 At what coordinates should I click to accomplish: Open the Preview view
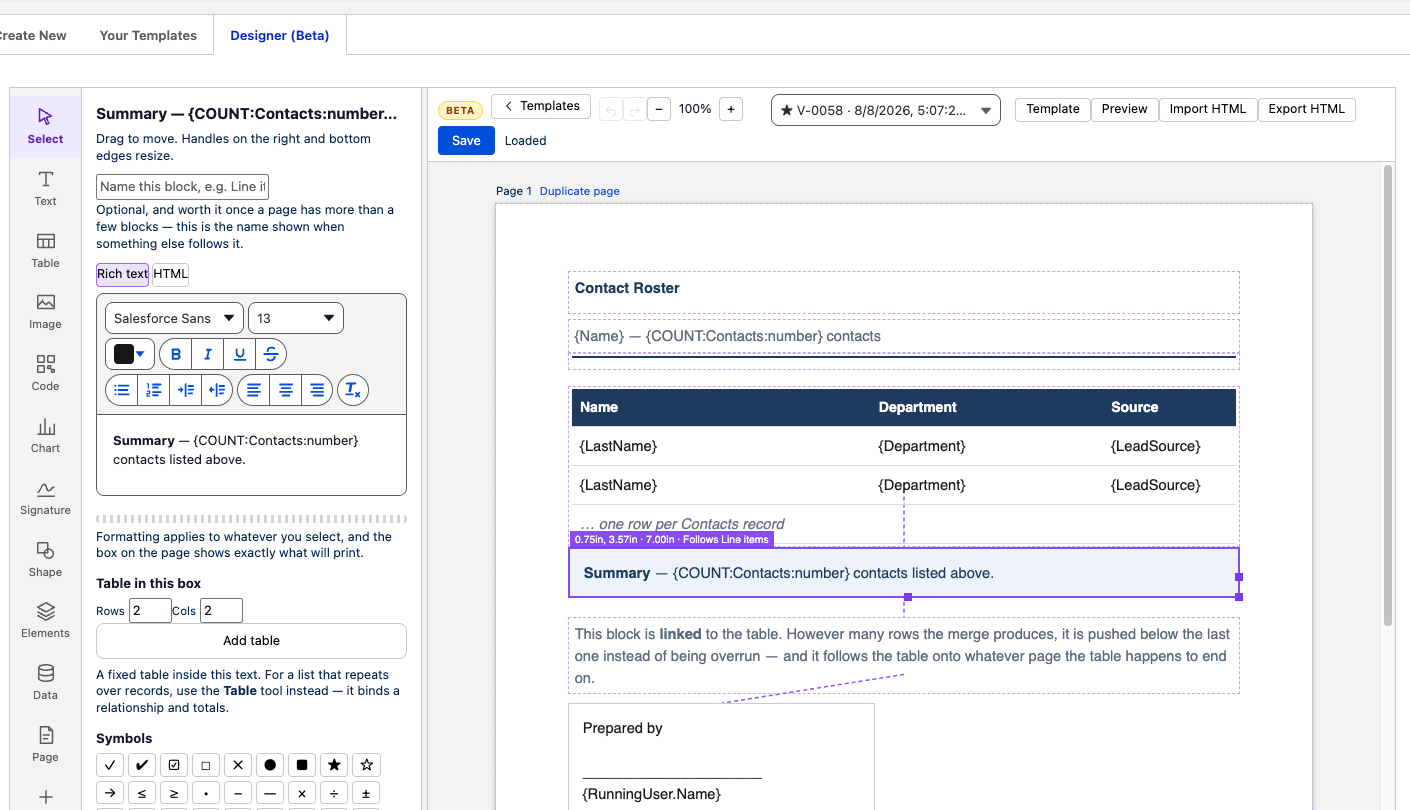pos(1125,109)
